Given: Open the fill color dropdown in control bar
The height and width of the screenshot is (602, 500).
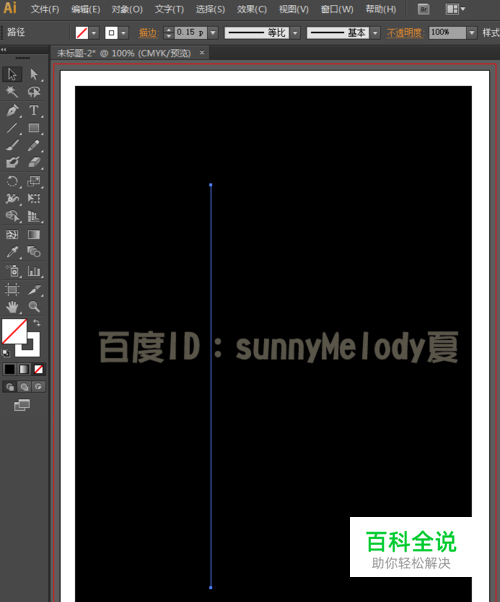Looking at the screenshot, I should click(x=94, y=33).
